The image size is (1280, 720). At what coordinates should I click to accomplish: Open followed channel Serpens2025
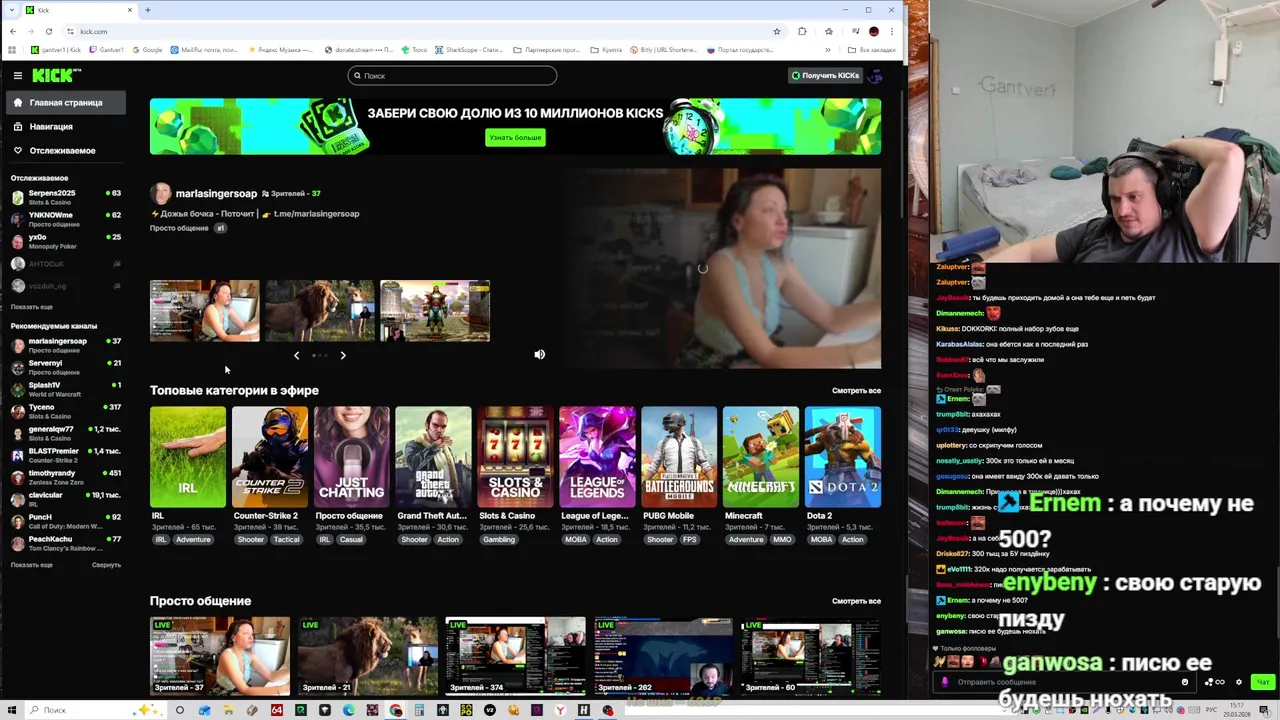pos(65,197)
